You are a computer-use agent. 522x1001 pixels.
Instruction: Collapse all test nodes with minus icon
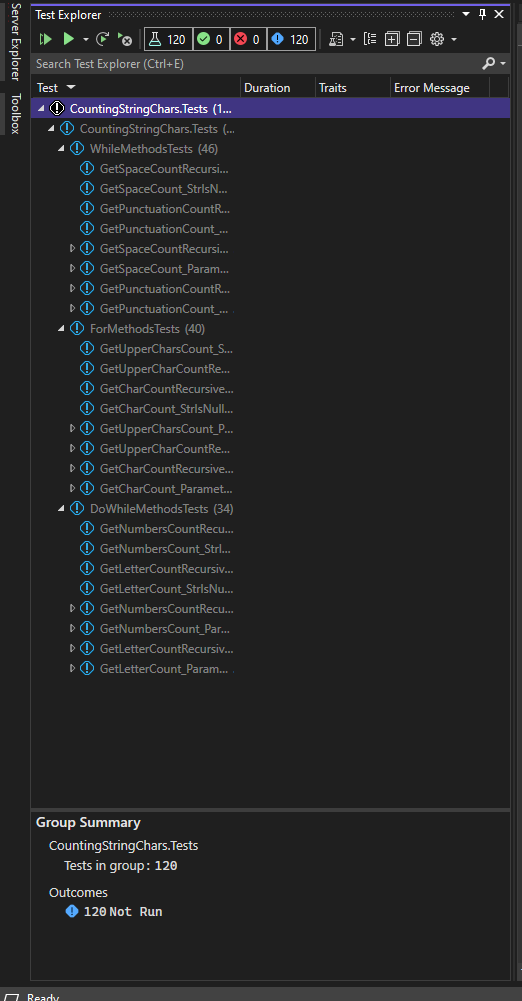click(x=414, y=40)
